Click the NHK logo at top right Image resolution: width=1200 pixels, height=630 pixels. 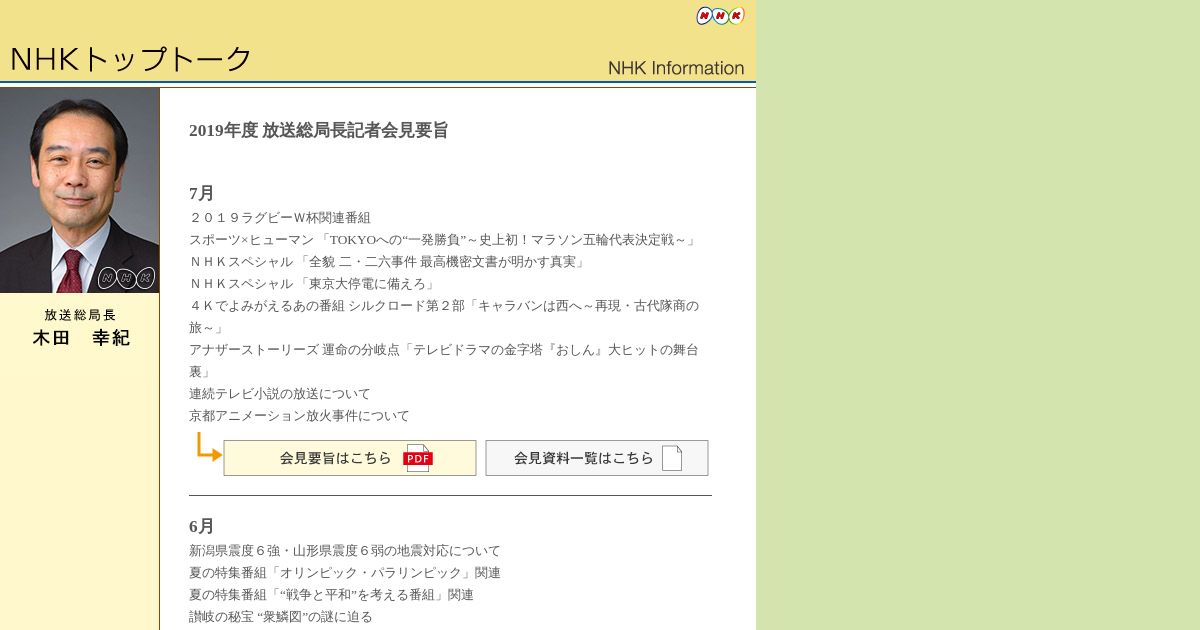tap(720, 15)
